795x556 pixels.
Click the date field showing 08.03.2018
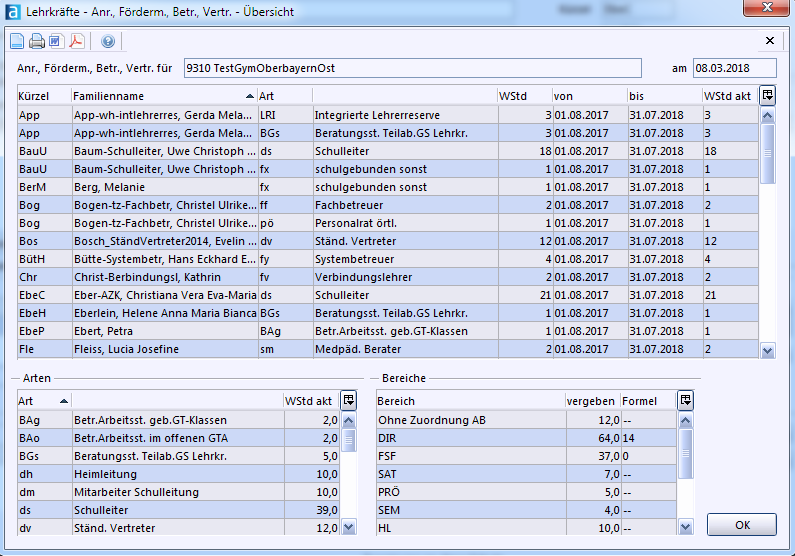(734, 68)
